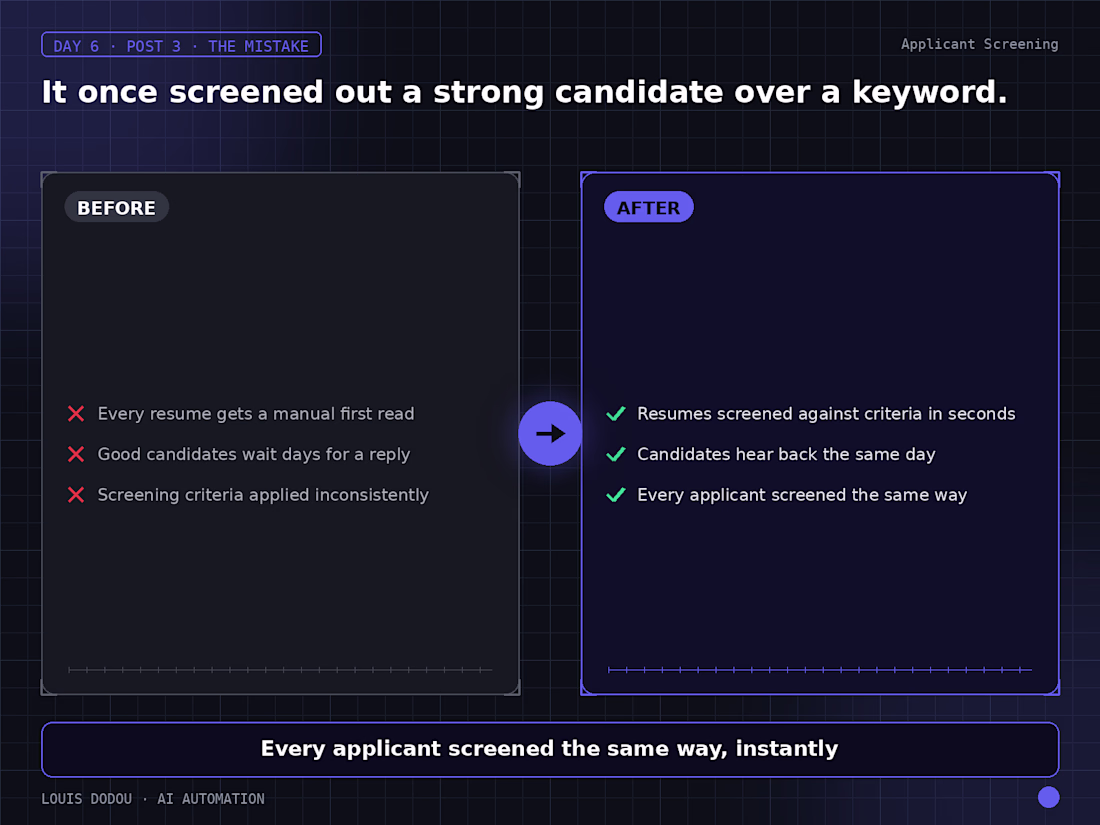
Task: Click the green check beside every applicant screened
Action: click(x=616, y=495)
